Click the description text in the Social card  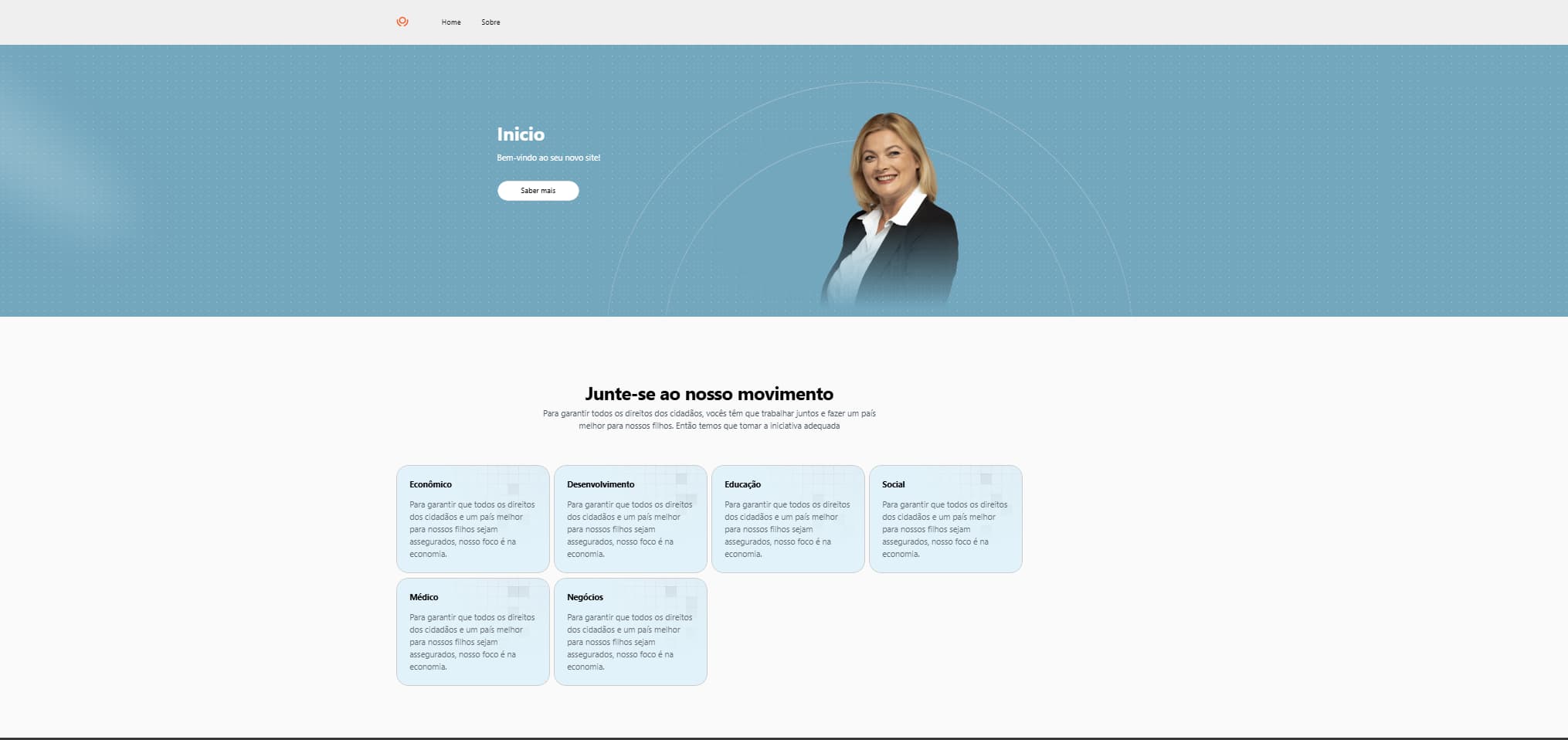[945, 529]
